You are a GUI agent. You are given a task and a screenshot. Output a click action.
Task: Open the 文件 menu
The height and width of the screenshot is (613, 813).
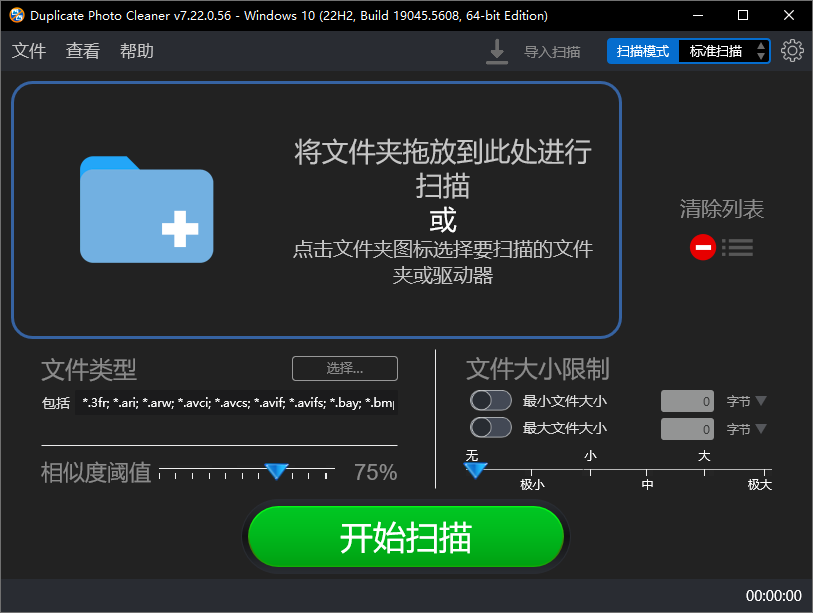tap(28, 50)
